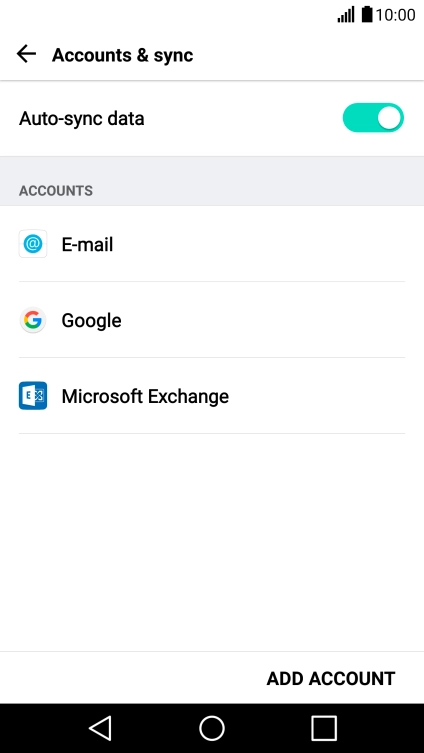The height and width of the screenshot is (753, 424).
Task: Open the Microsoft Exchange accounts entry
Action: pyautogui.click(x=212, y=396)
